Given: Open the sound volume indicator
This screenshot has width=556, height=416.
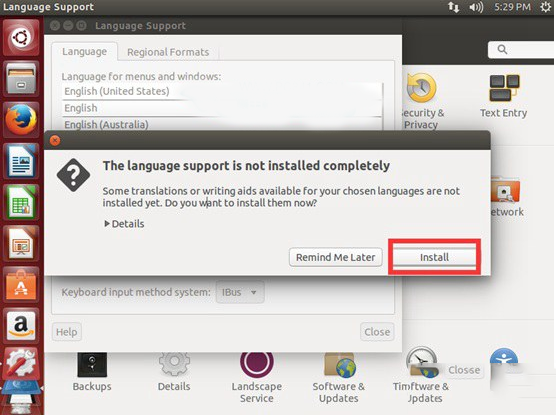Looking at the screenshot, I should pyautogui.click(x=476, y=7).
